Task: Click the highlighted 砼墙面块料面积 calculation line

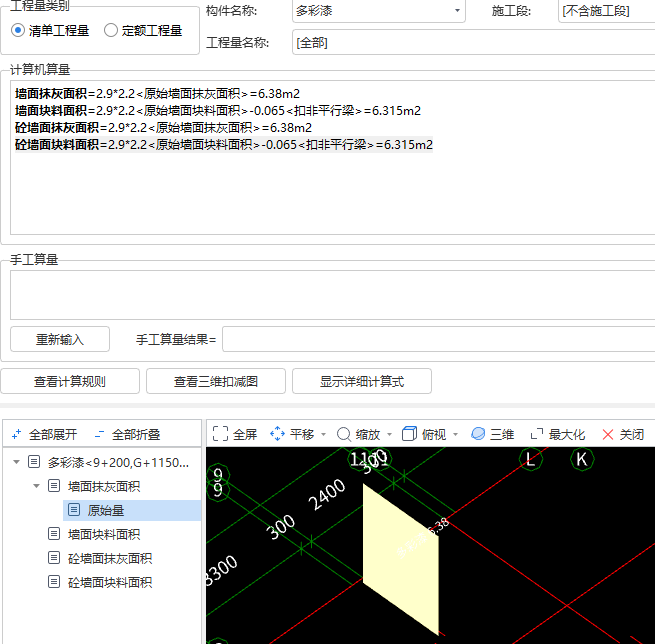Action: (224, 145)
